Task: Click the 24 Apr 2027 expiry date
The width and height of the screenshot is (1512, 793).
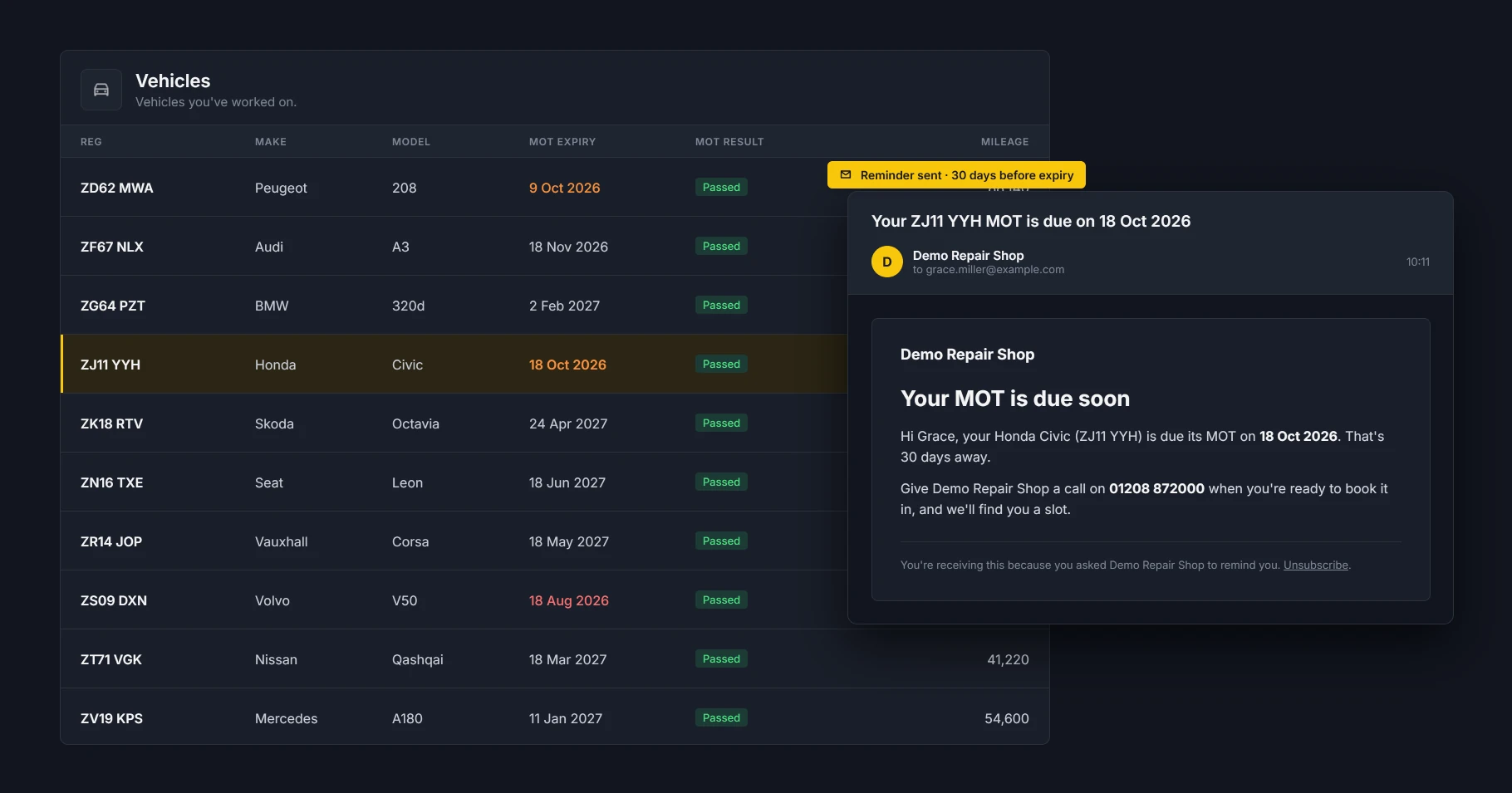Action: 568,423
